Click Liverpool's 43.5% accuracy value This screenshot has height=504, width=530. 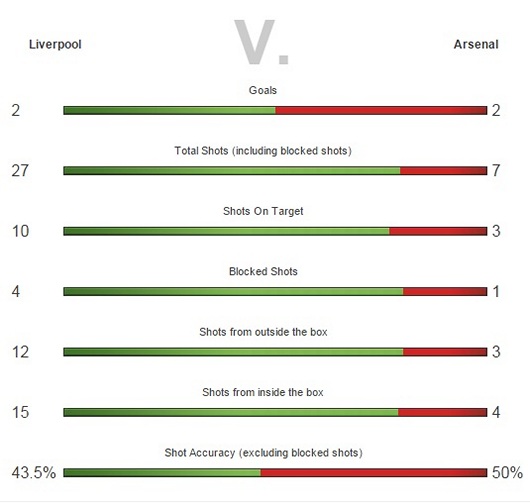coord(34,473)
